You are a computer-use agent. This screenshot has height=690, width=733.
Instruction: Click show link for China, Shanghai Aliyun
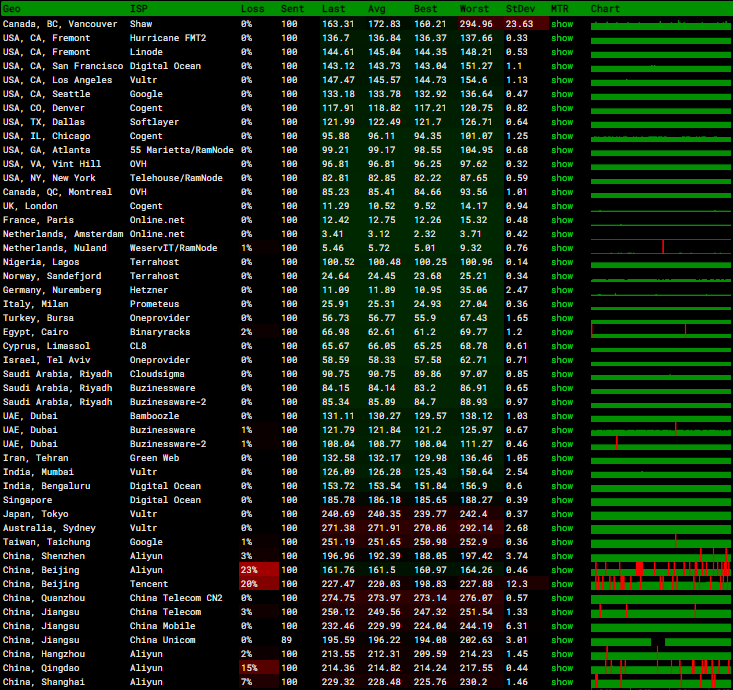(562, 682)
